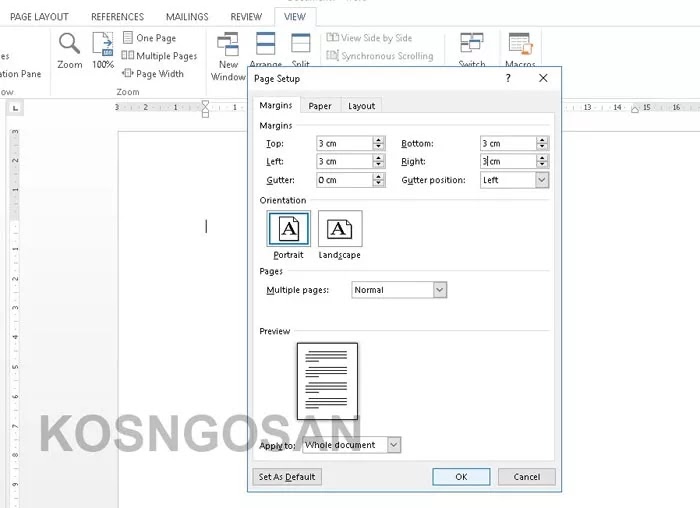The width and height of the screenshot is (700, 508).
Task: Click Set As Default button
Action: [x=287, y=477]
